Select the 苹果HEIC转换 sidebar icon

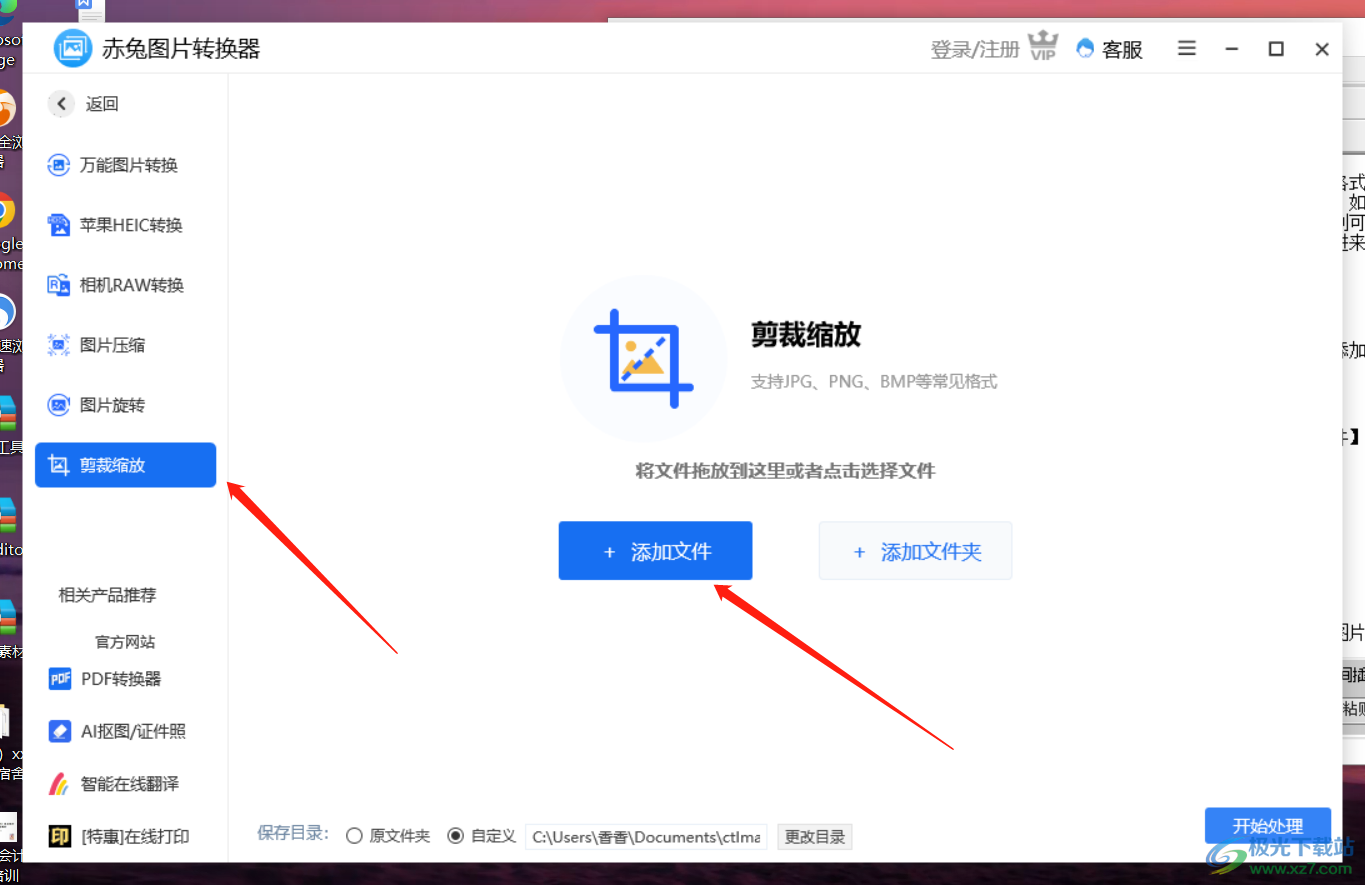pyautogui.click(x=59, y=225)
